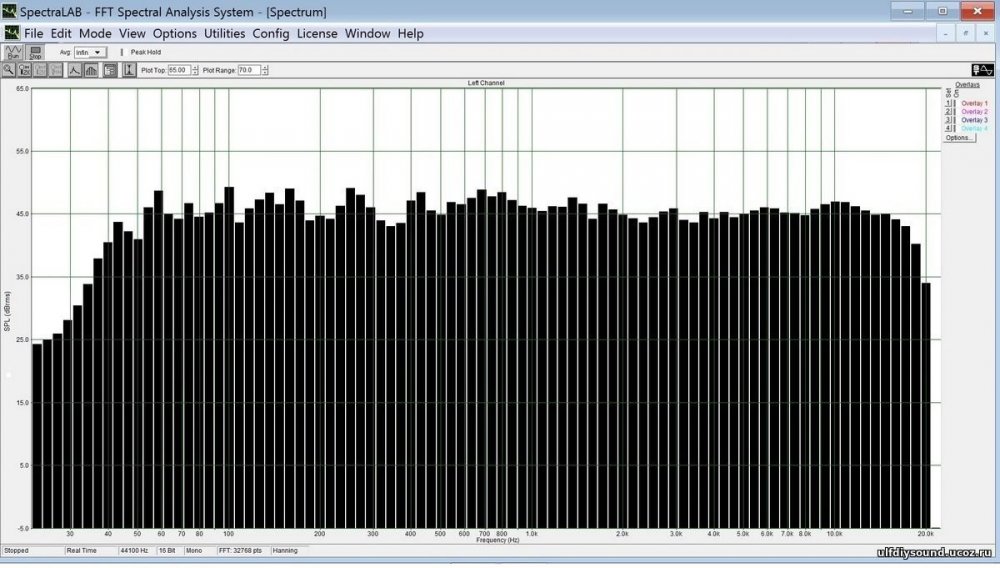Click the vertical autoscale icon

point(129,70)
